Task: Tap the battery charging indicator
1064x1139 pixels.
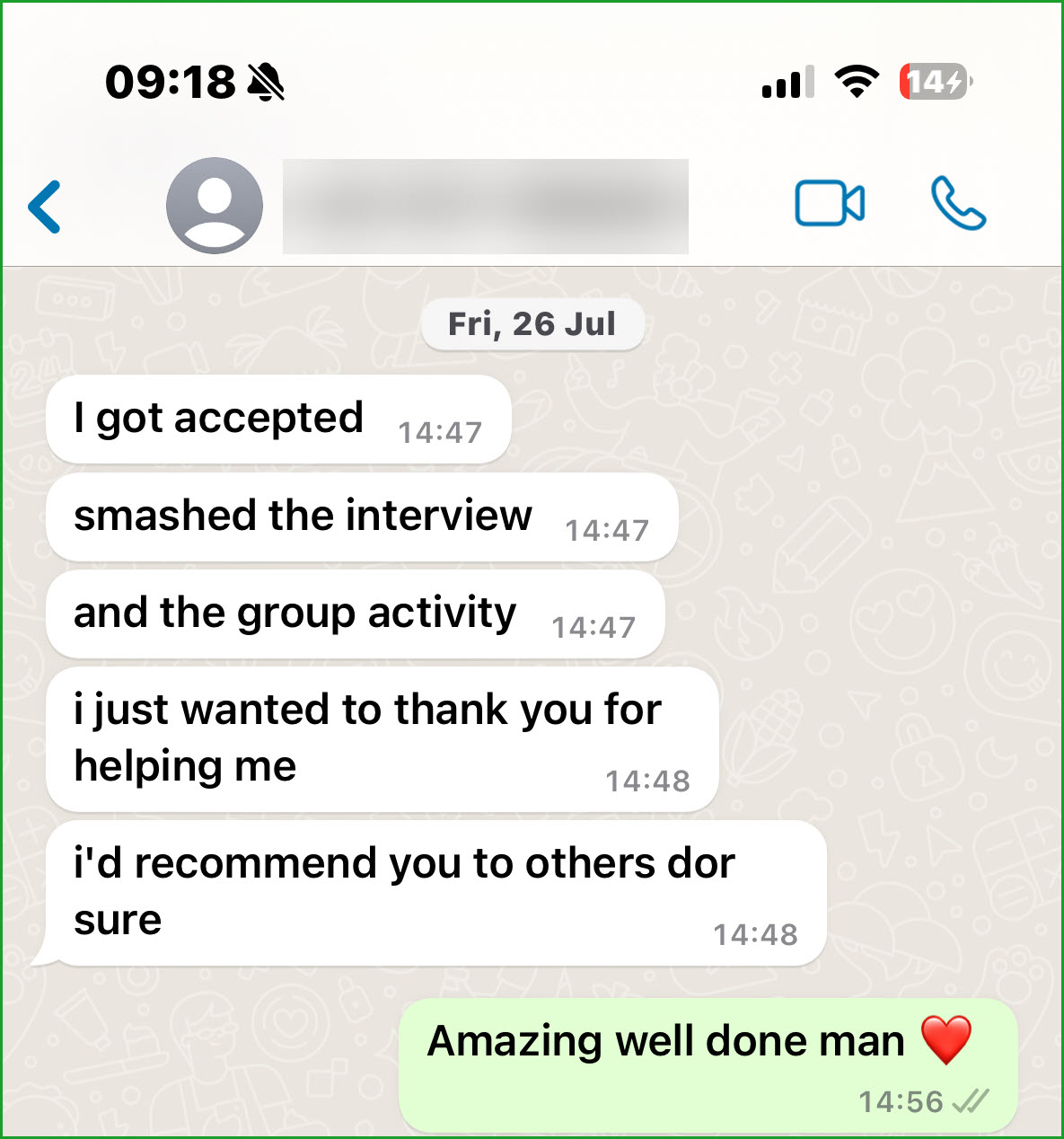Action: click(x=936, y=82)
